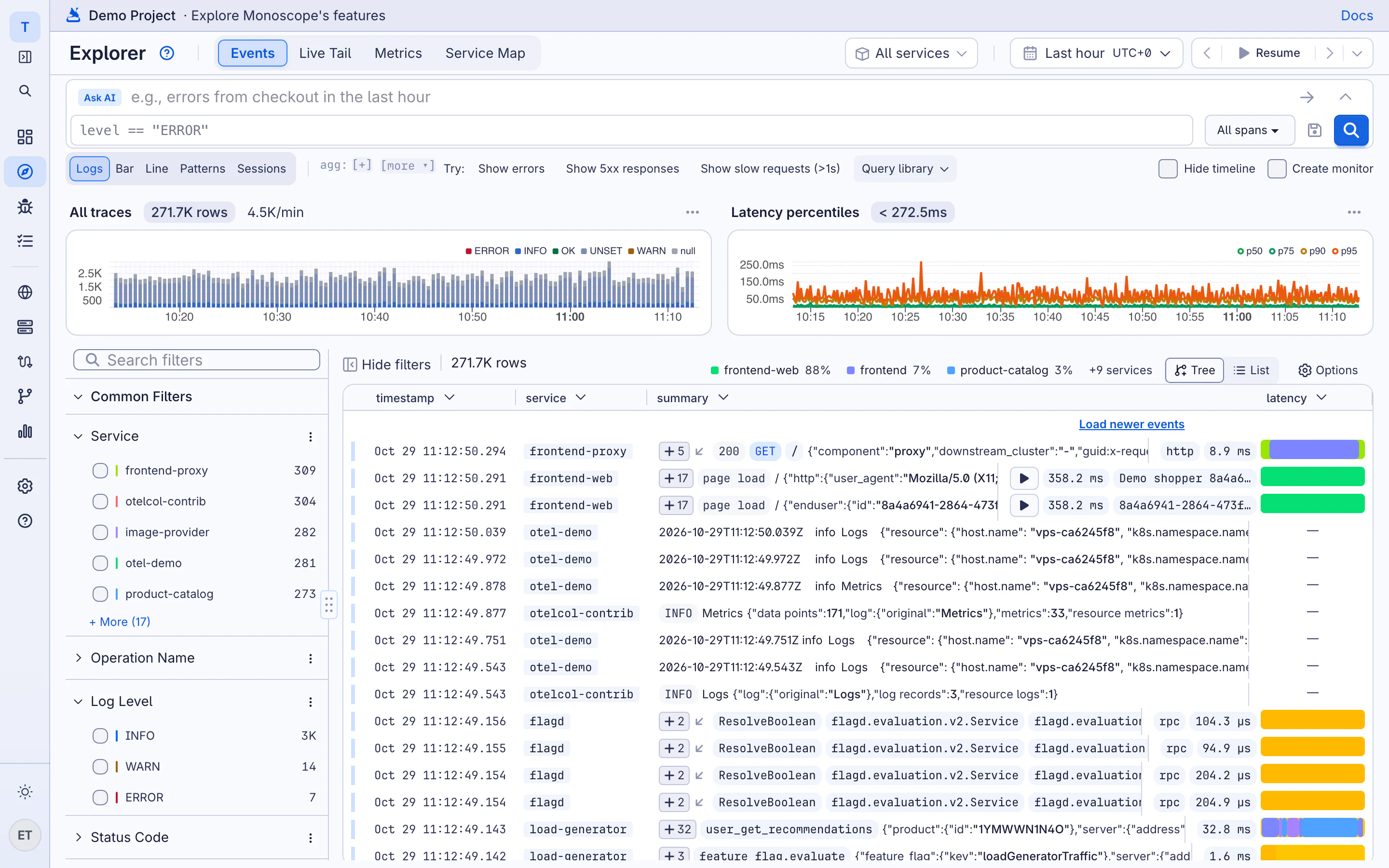The height and width of the screenshot is (868, 1389).
Task: Expand the Status Code filter section
Action: 78,838
